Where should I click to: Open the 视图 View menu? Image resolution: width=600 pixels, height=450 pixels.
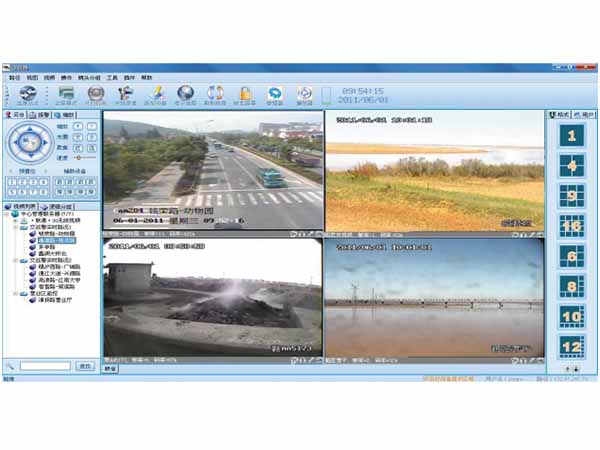[x=32, y=78]
